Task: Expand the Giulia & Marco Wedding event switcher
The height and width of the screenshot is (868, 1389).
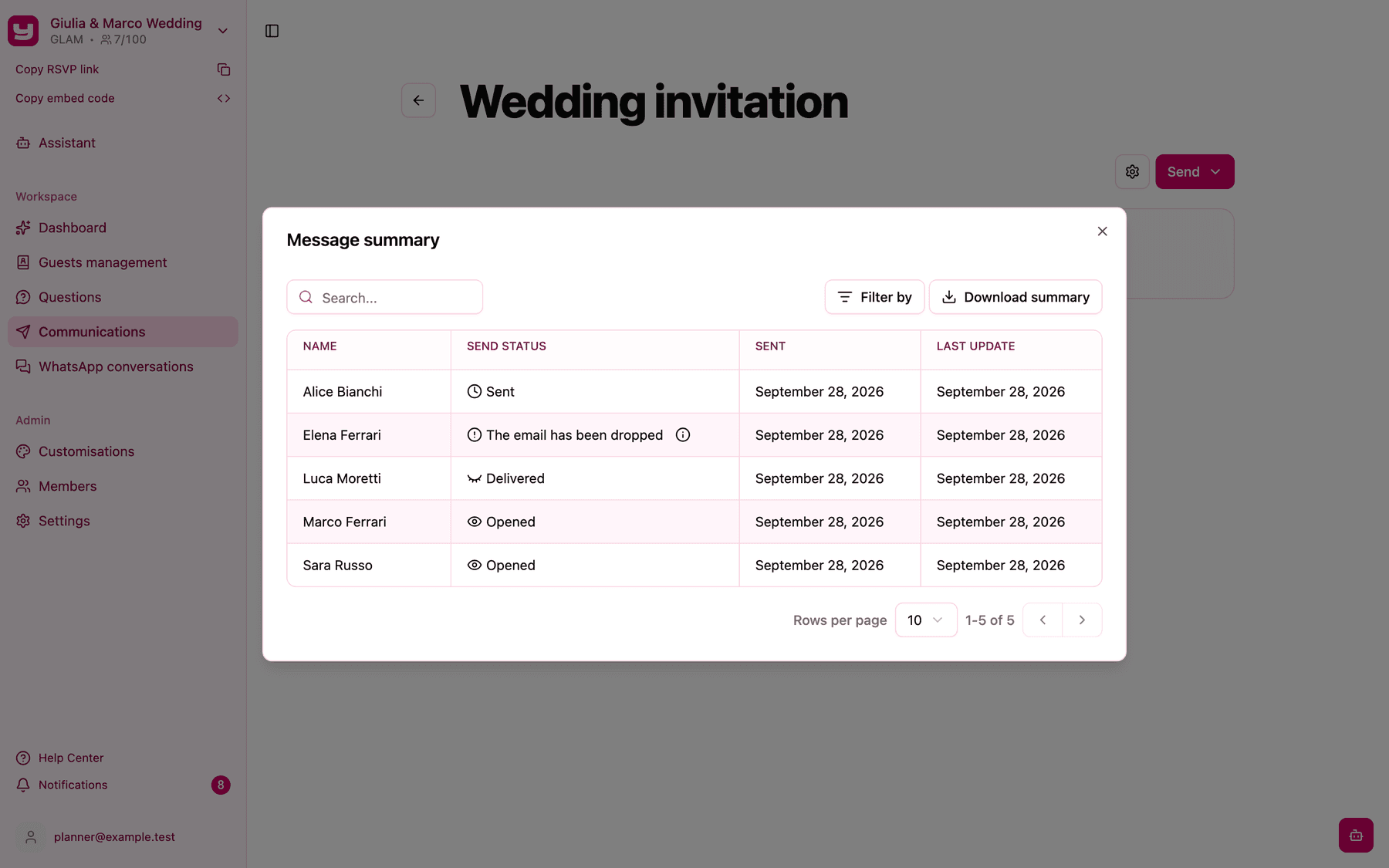Action: [x=223, y=31]
